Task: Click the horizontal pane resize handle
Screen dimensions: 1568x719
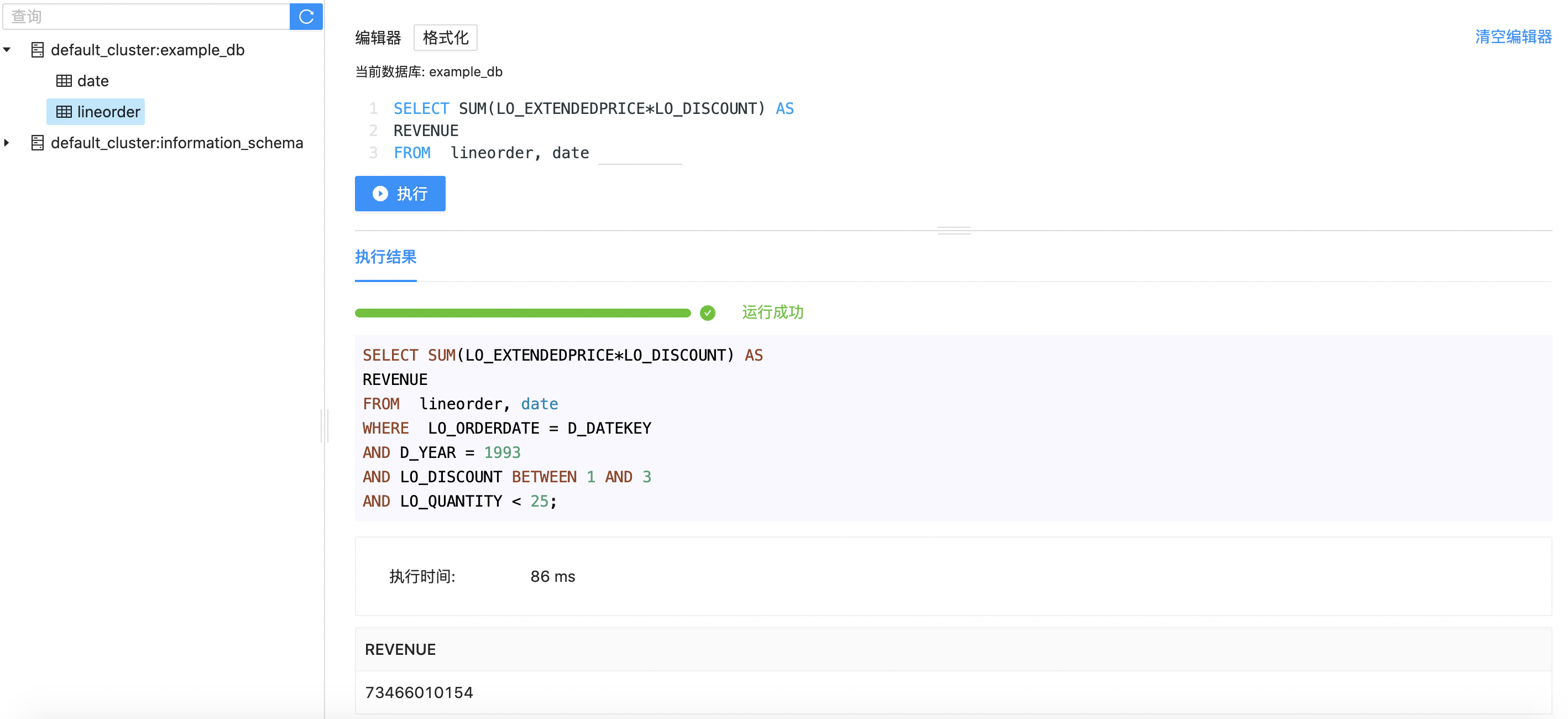Action: 954,230
